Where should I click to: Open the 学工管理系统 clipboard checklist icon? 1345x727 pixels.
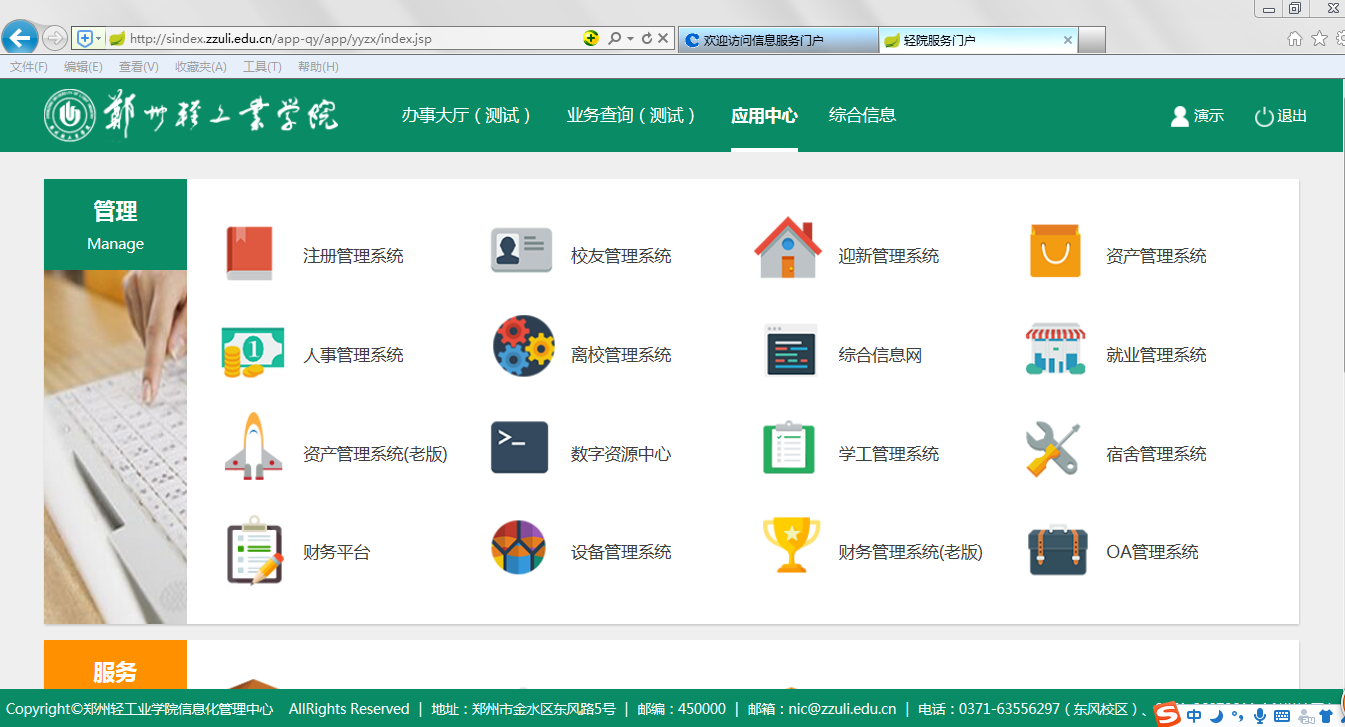(789, 447)
